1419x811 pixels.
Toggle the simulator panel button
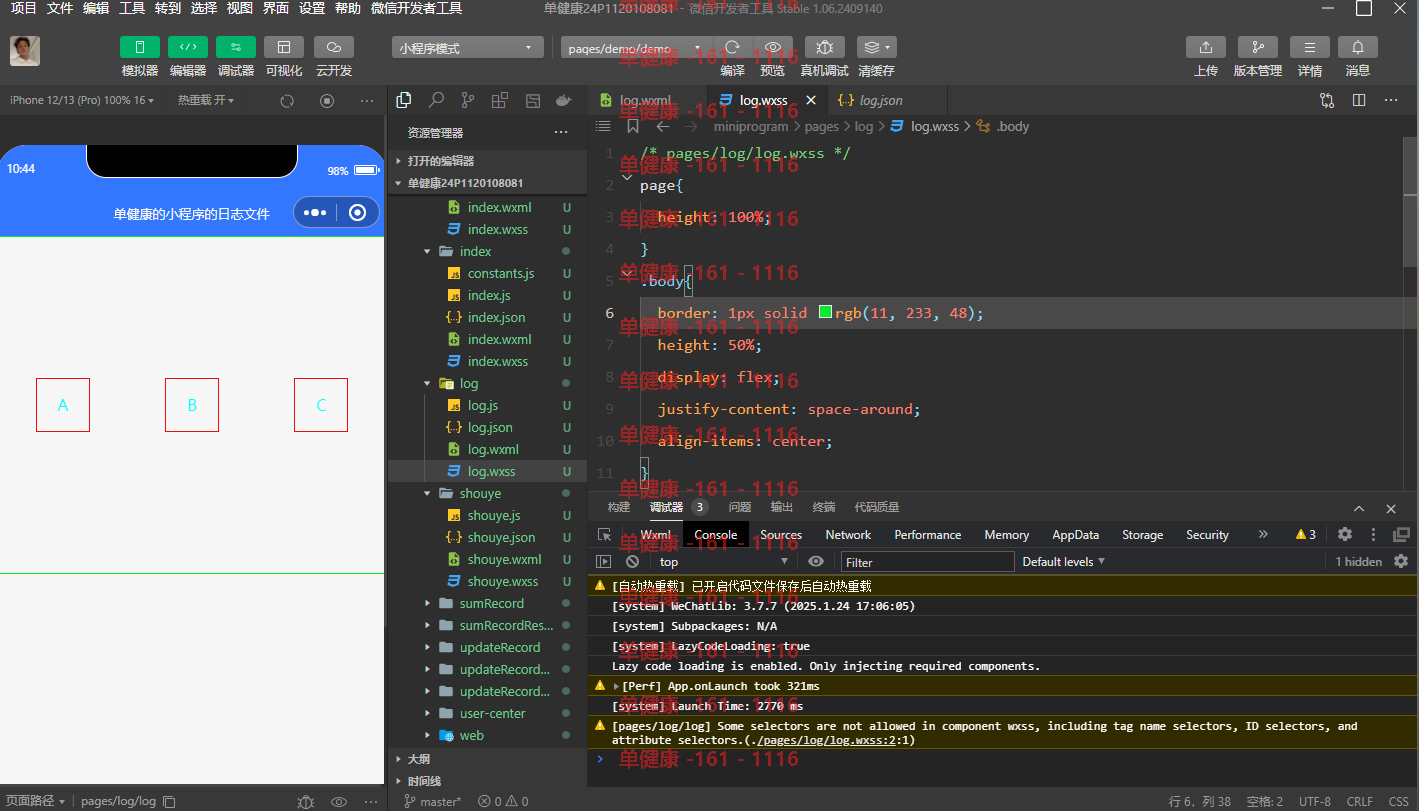(140, 47)
